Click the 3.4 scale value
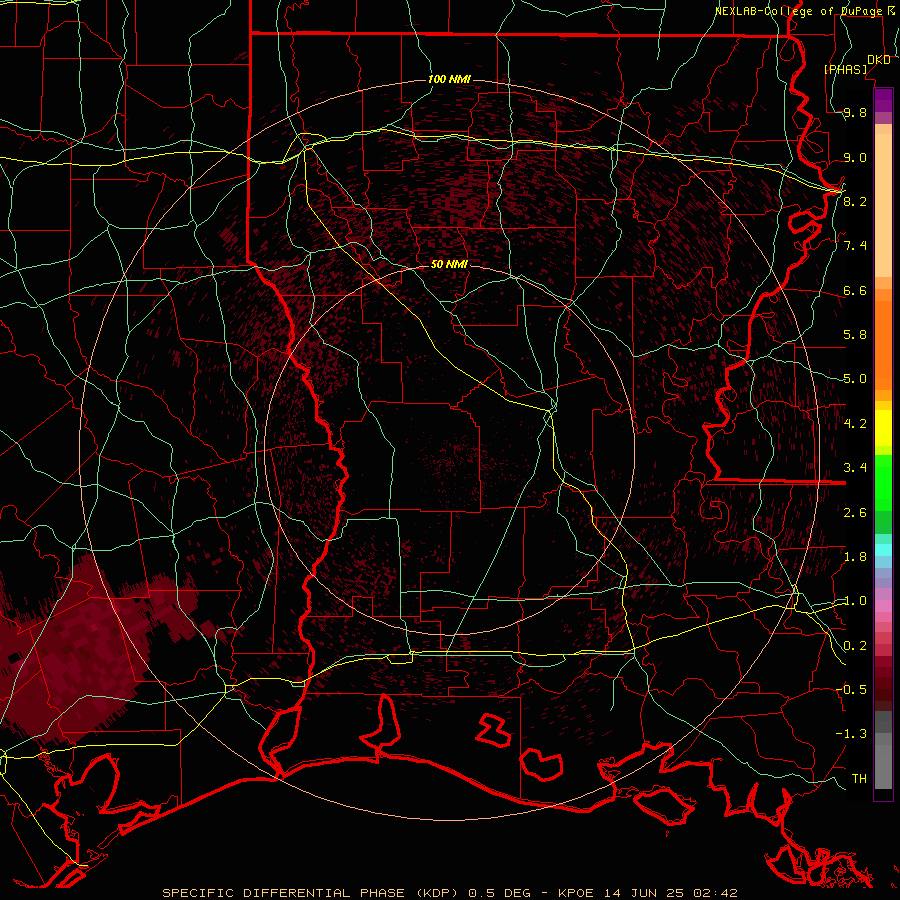The image size is (900, 900). click(855, 468)
